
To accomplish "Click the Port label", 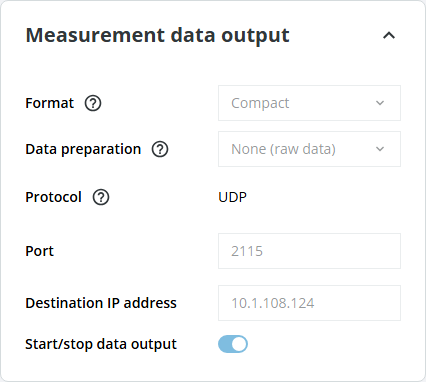I will pyautogui.click(x=39, y=251).
